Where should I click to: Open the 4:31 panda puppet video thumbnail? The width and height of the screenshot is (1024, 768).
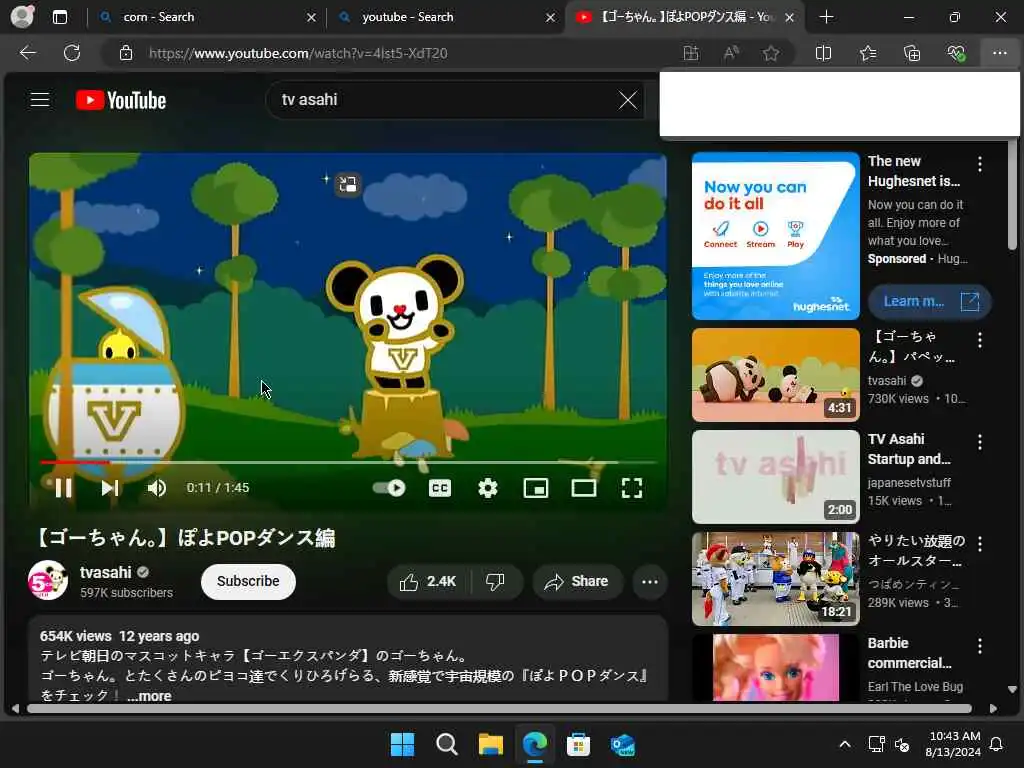pyautogui.click(x=775, y=375)
